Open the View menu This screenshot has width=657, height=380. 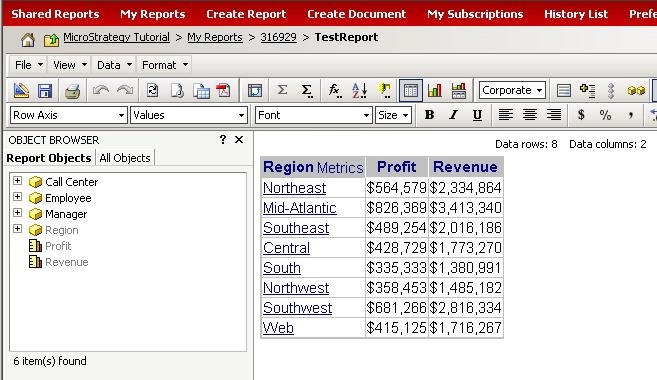coord(70,65)
